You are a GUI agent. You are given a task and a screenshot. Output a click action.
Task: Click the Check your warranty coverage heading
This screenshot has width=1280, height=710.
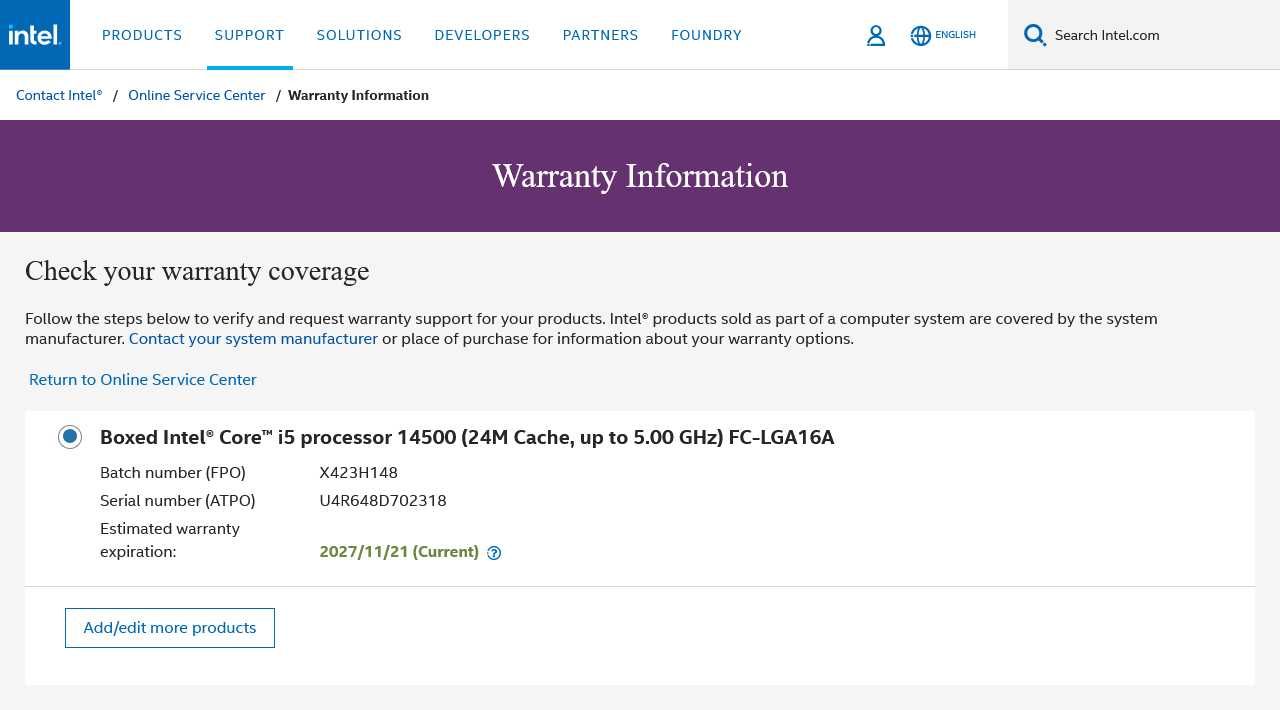tap(197, 271)
